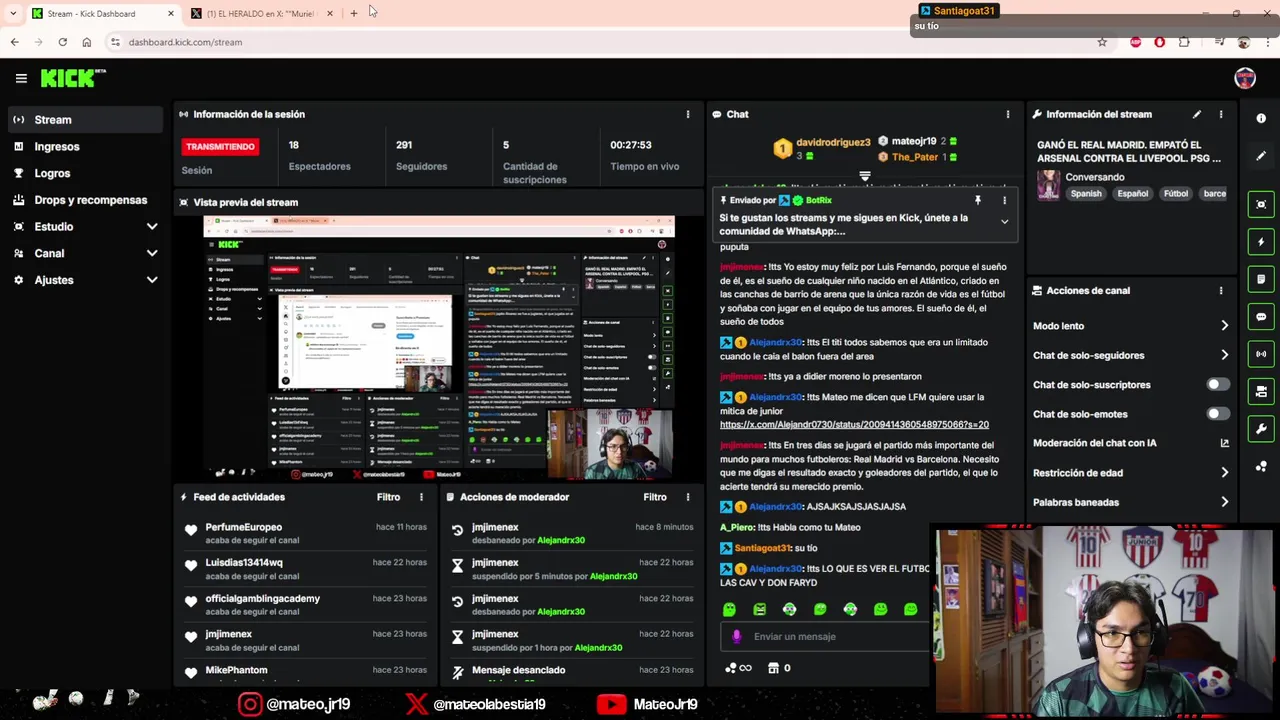Open the Chat panel options menu
The height and width of the screenshot is (720, 1280).
[x=1008, y=114]
